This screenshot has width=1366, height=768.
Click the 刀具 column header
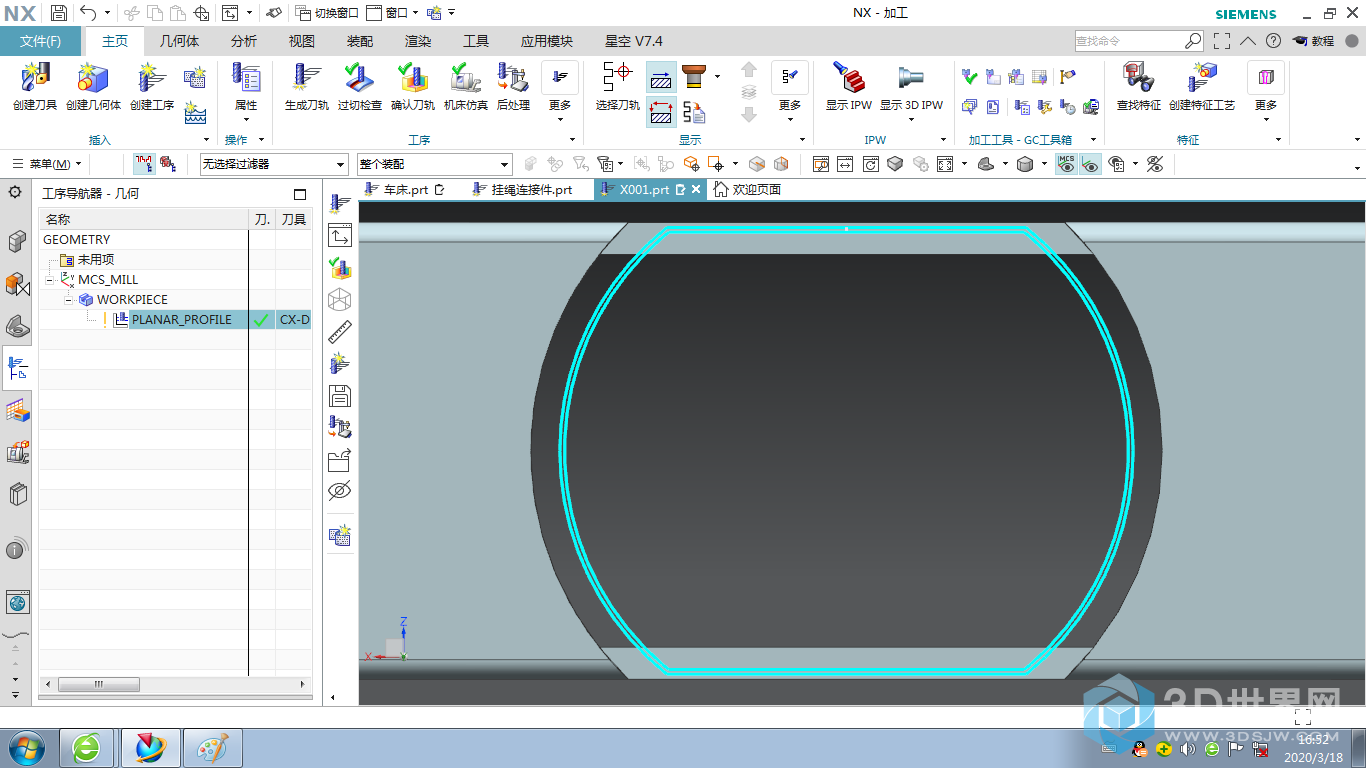click(x=294, y=219)
